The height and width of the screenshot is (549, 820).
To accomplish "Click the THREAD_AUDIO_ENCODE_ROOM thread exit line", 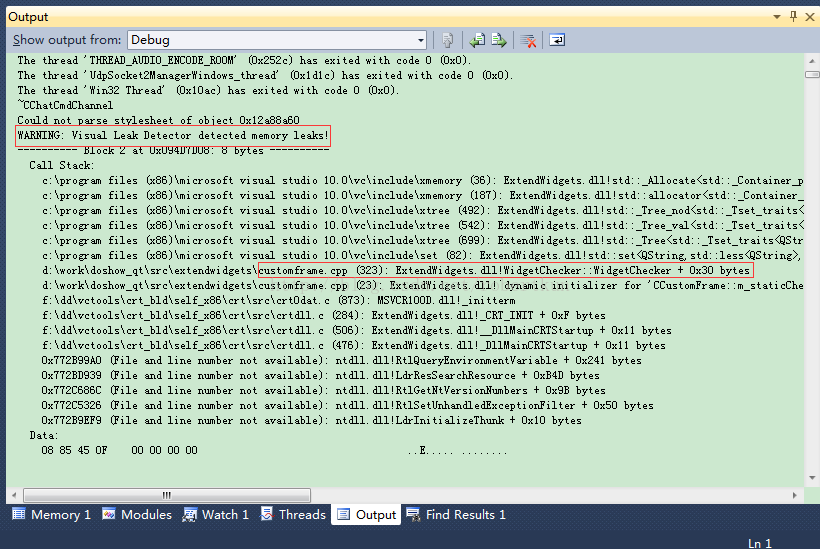I will coord(244,61).
